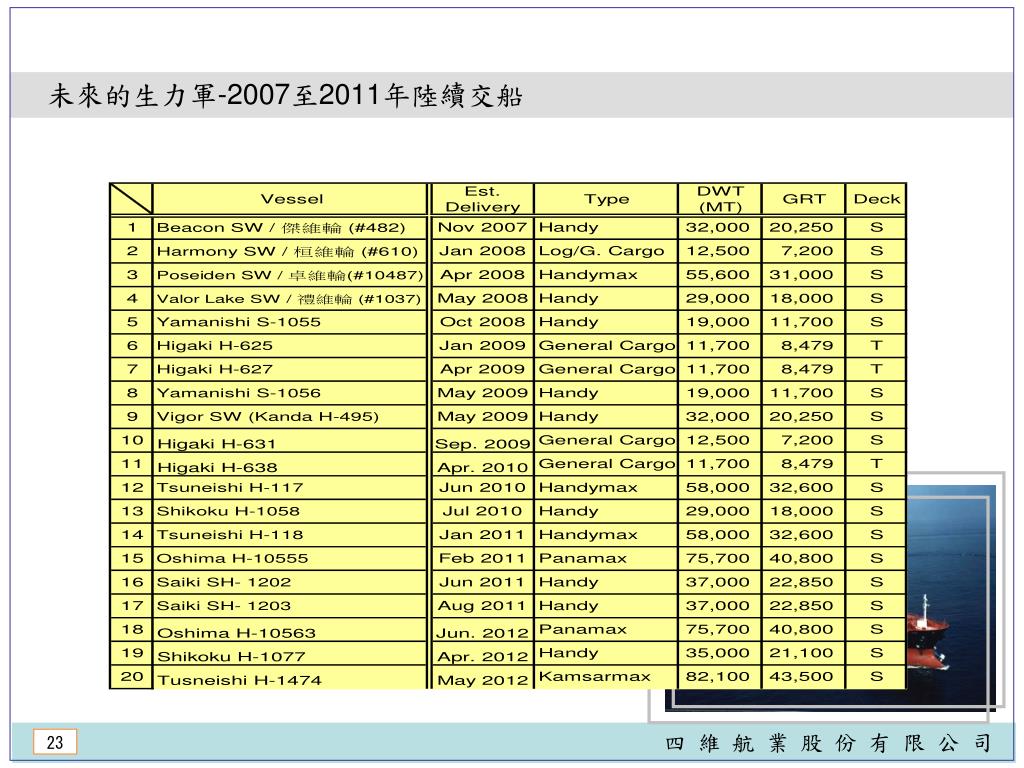
Task: Click delivery date Jan 2008
Action: coord(483,251)
